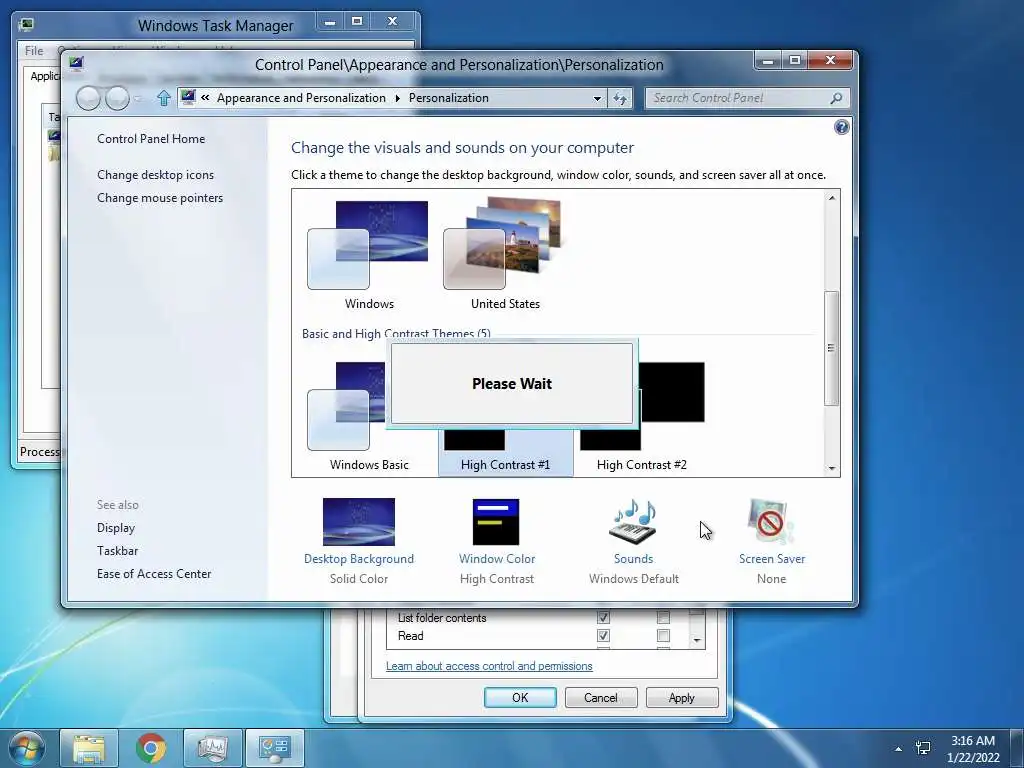This screenshot has height=768, width=1024.
Task: Click the Task Manager window title icon
Action: click(26, 25)
